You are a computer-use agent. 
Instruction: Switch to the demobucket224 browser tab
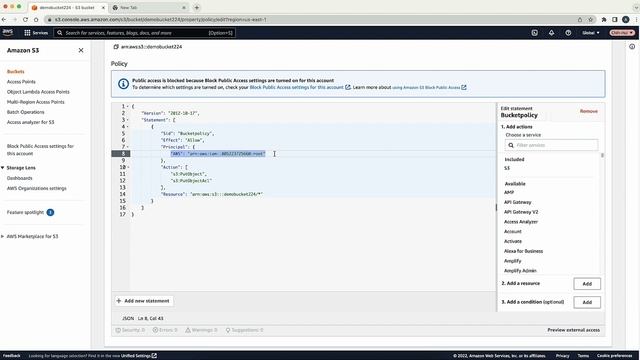(67, 7)
